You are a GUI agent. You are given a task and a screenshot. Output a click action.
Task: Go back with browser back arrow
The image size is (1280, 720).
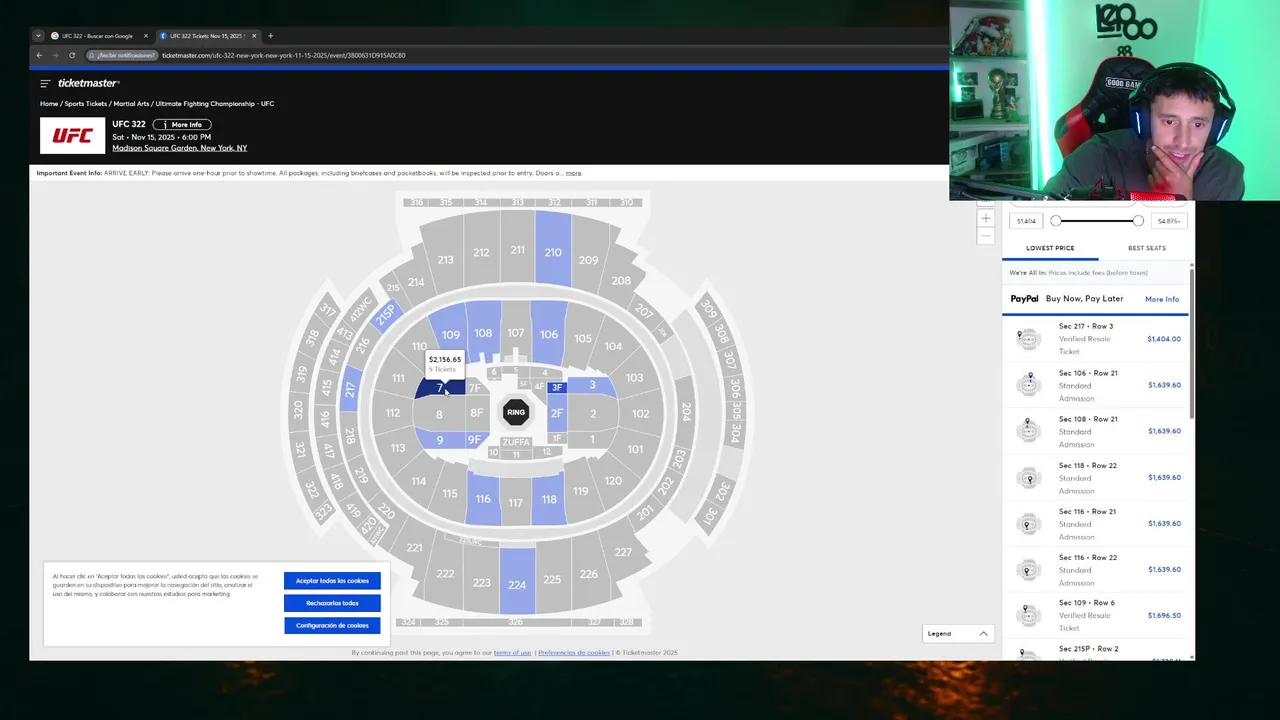pyautogui.click(x=39, y=55)
